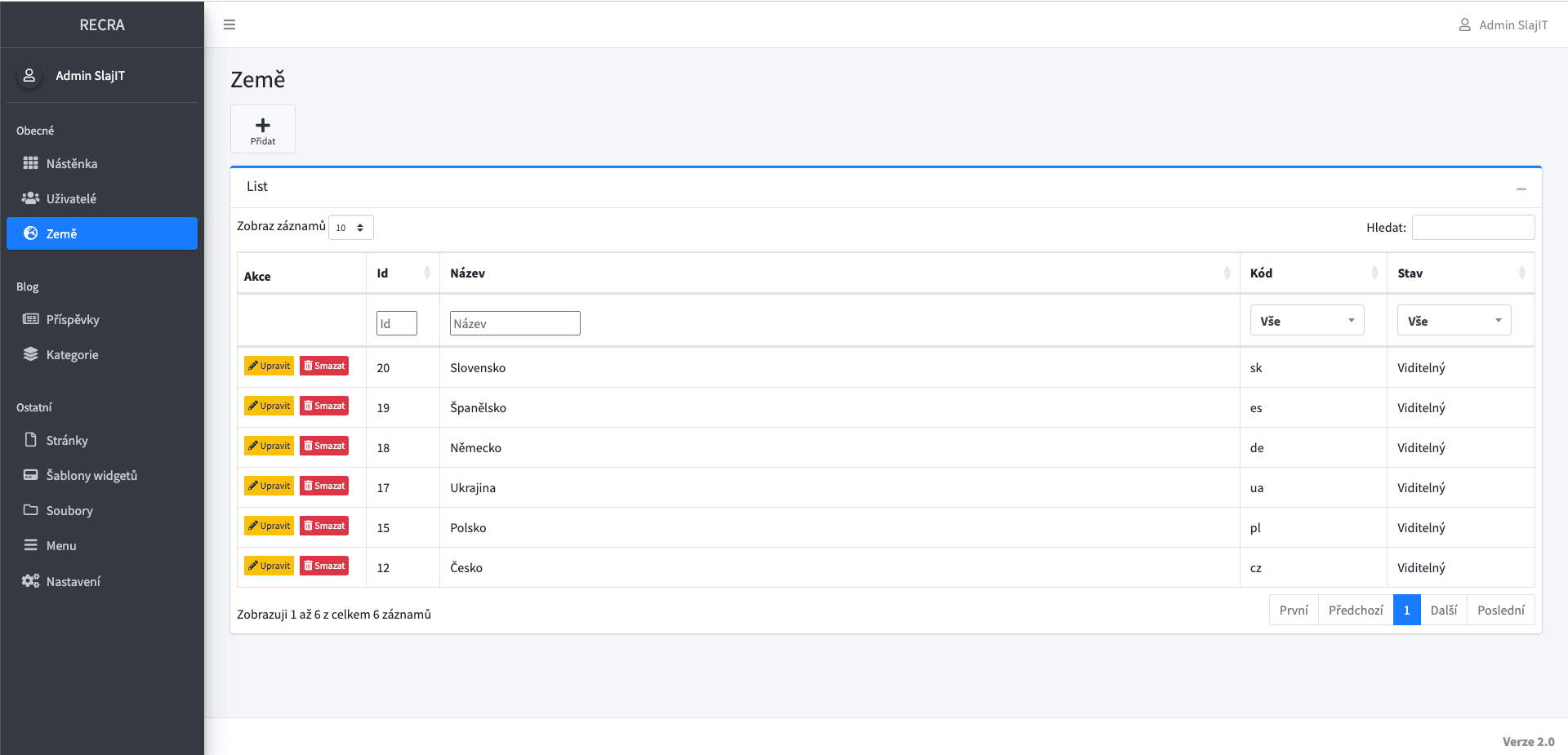
Task: Toggle the sidebar with the hamburger icon
Action: coord(229,24)
